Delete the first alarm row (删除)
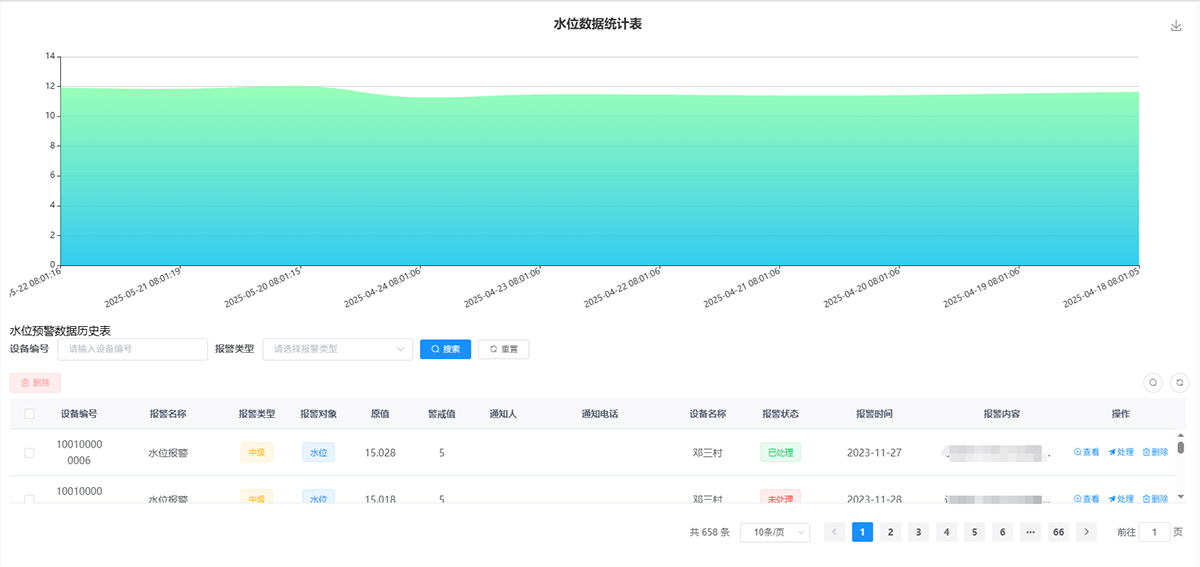The width and height of the screenshot is (1200, 567). 1155,453
